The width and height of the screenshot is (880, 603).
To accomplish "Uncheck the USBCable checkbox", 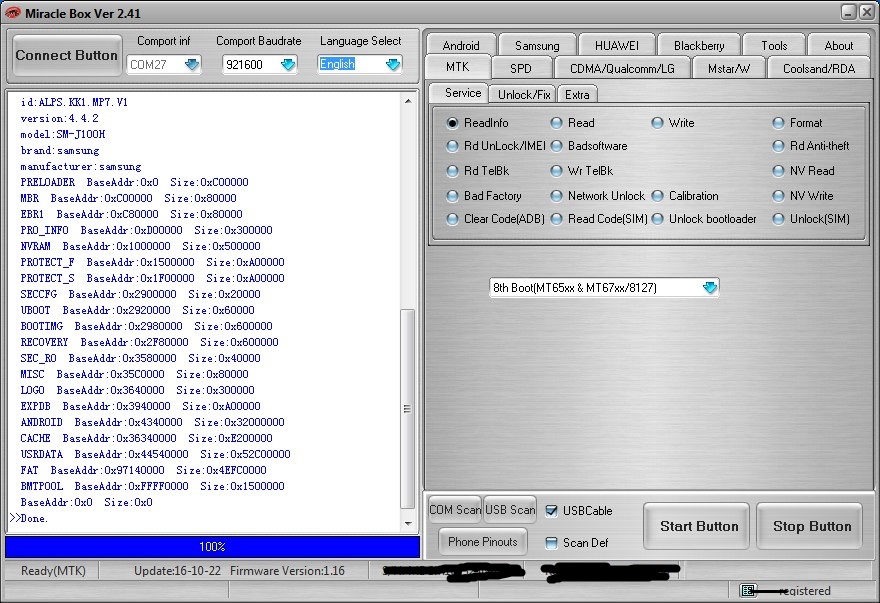I will 551,510.
